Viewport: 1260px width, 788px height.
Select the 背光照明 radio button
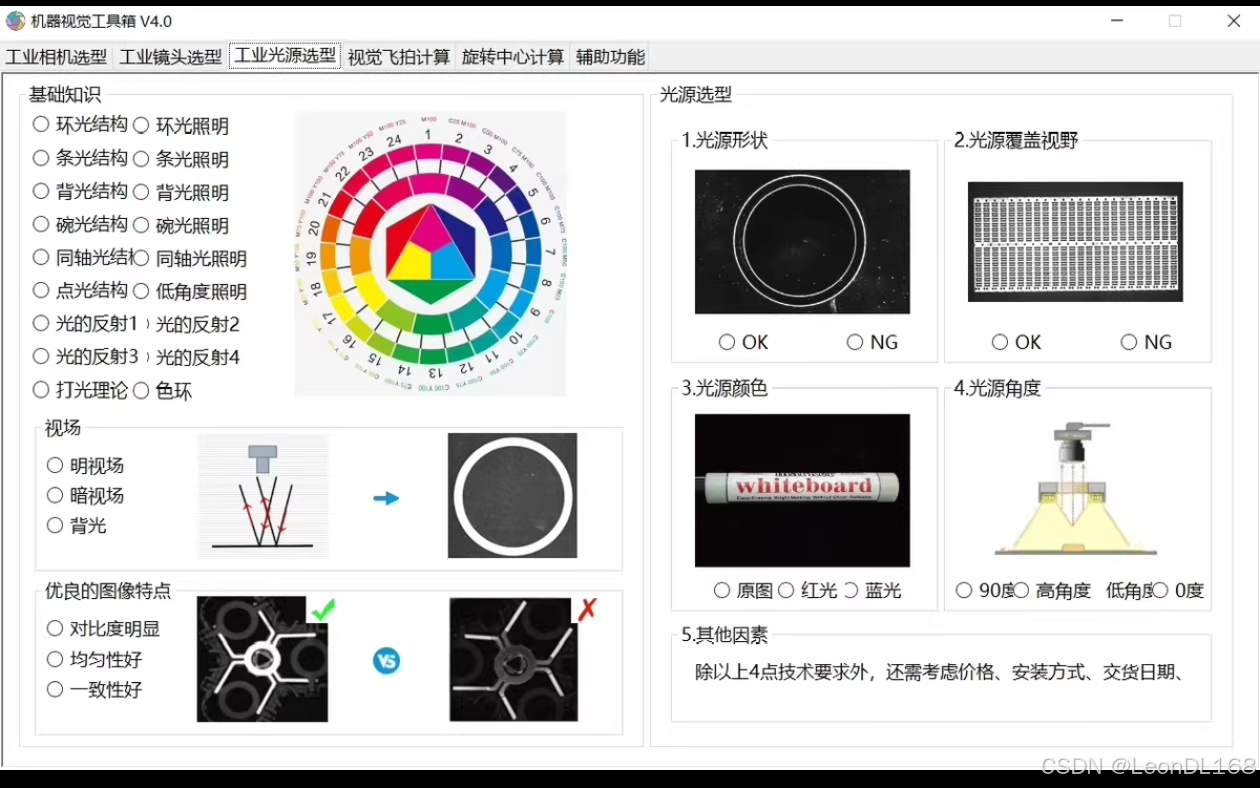coord(140,191)
